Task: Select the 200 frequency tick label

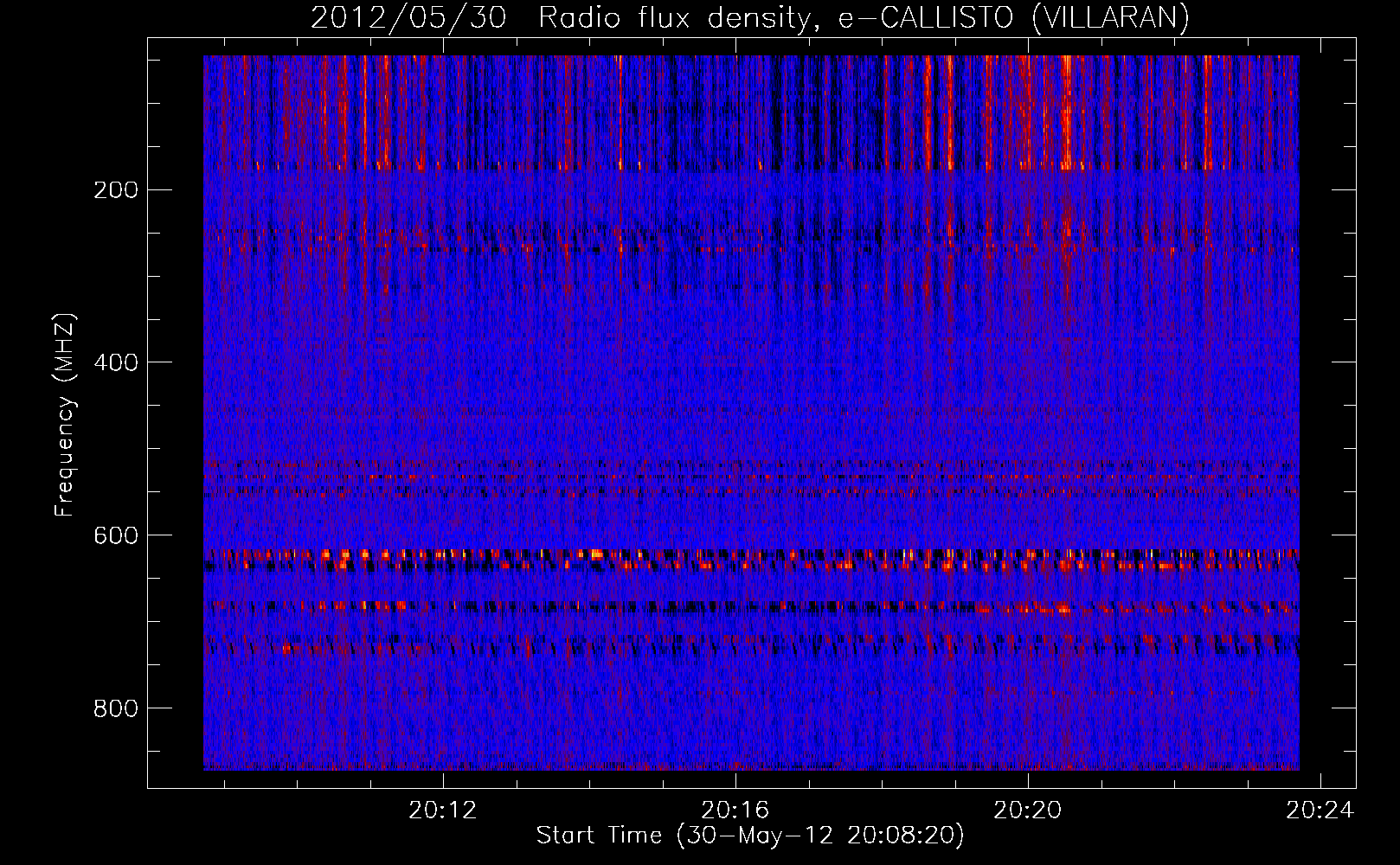Action: 116,190
